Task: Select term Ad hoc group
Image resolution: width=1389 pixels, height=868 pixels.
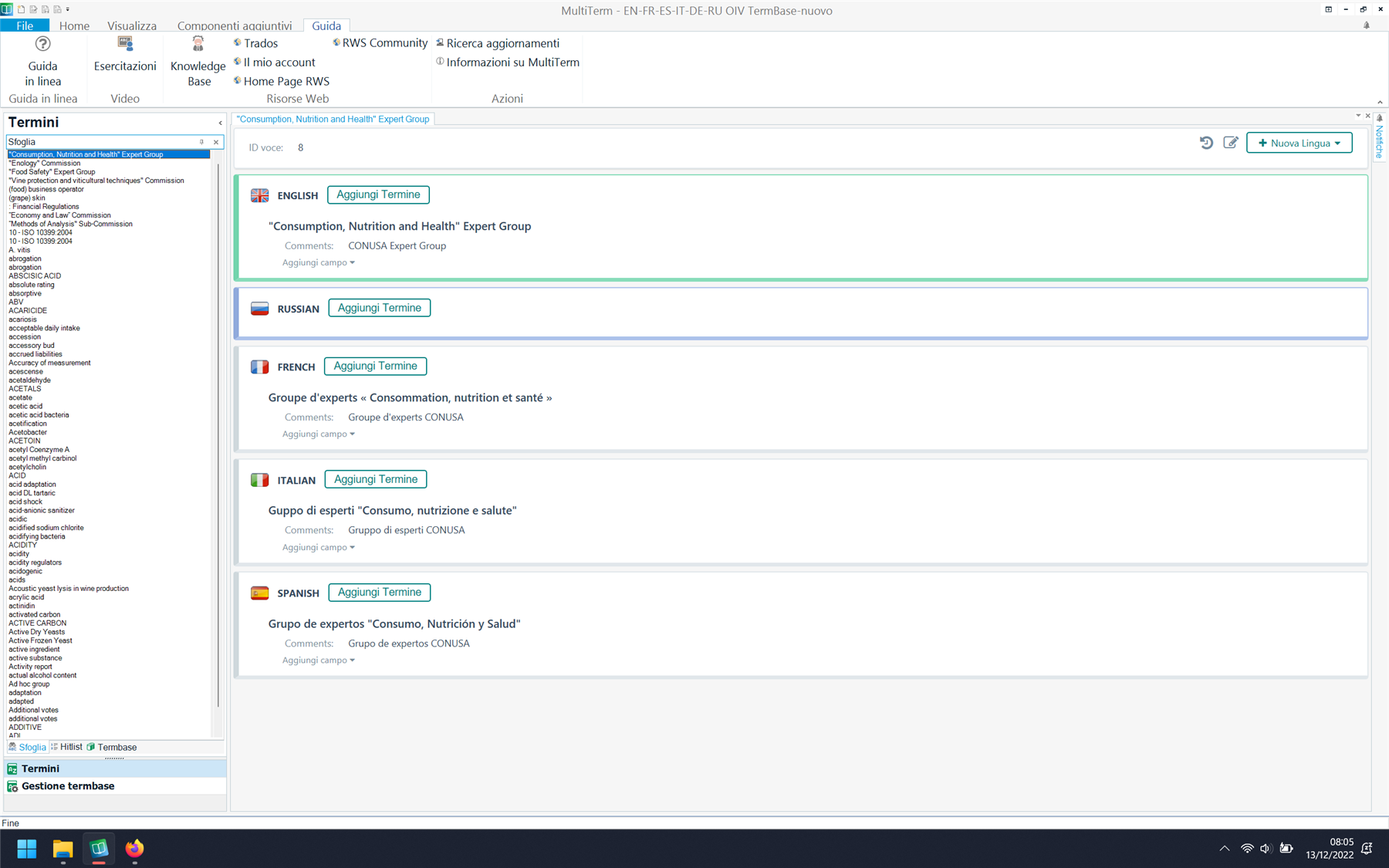Action: (29, 684)
